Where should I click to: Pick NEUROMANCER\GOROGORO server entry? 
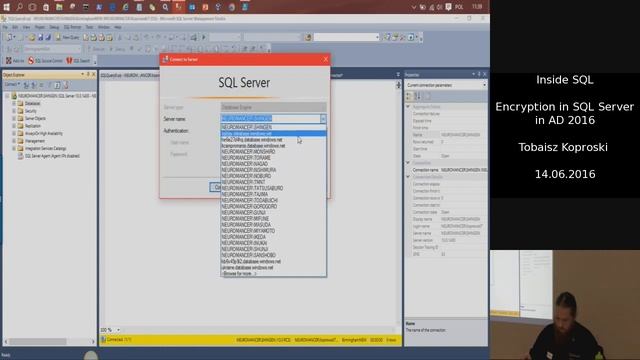pyautogui.click(x=273, y=207)
